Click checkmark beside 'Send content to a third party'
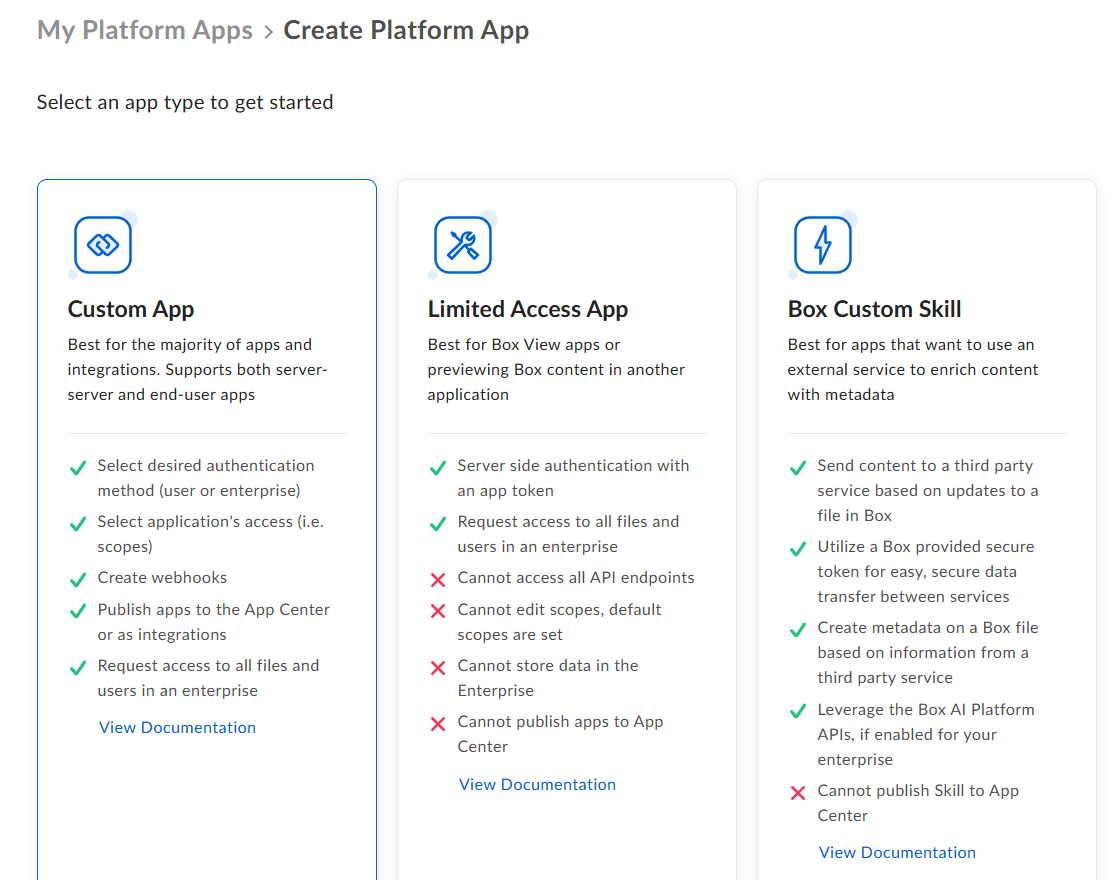The image size is (1118, 880). pyautogui.click(x=799, y=468)
